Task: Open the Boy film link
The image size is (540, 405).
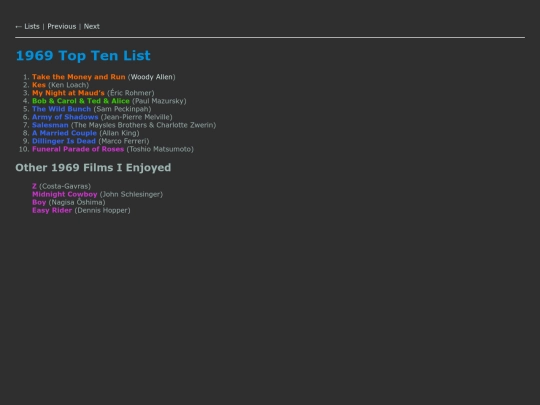Action: (39, 202)
